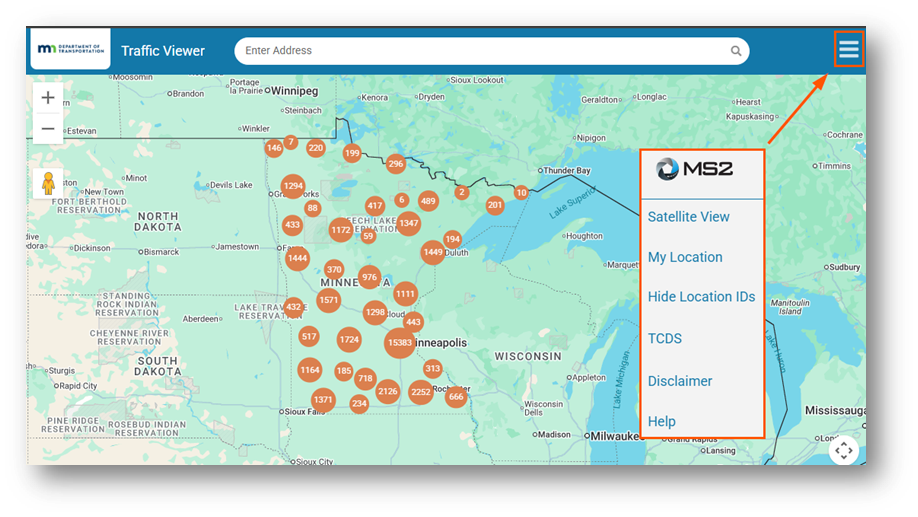This screenshot has width=918, height=517.
Task: Click the map pan control icon
Action: (844, 451)
